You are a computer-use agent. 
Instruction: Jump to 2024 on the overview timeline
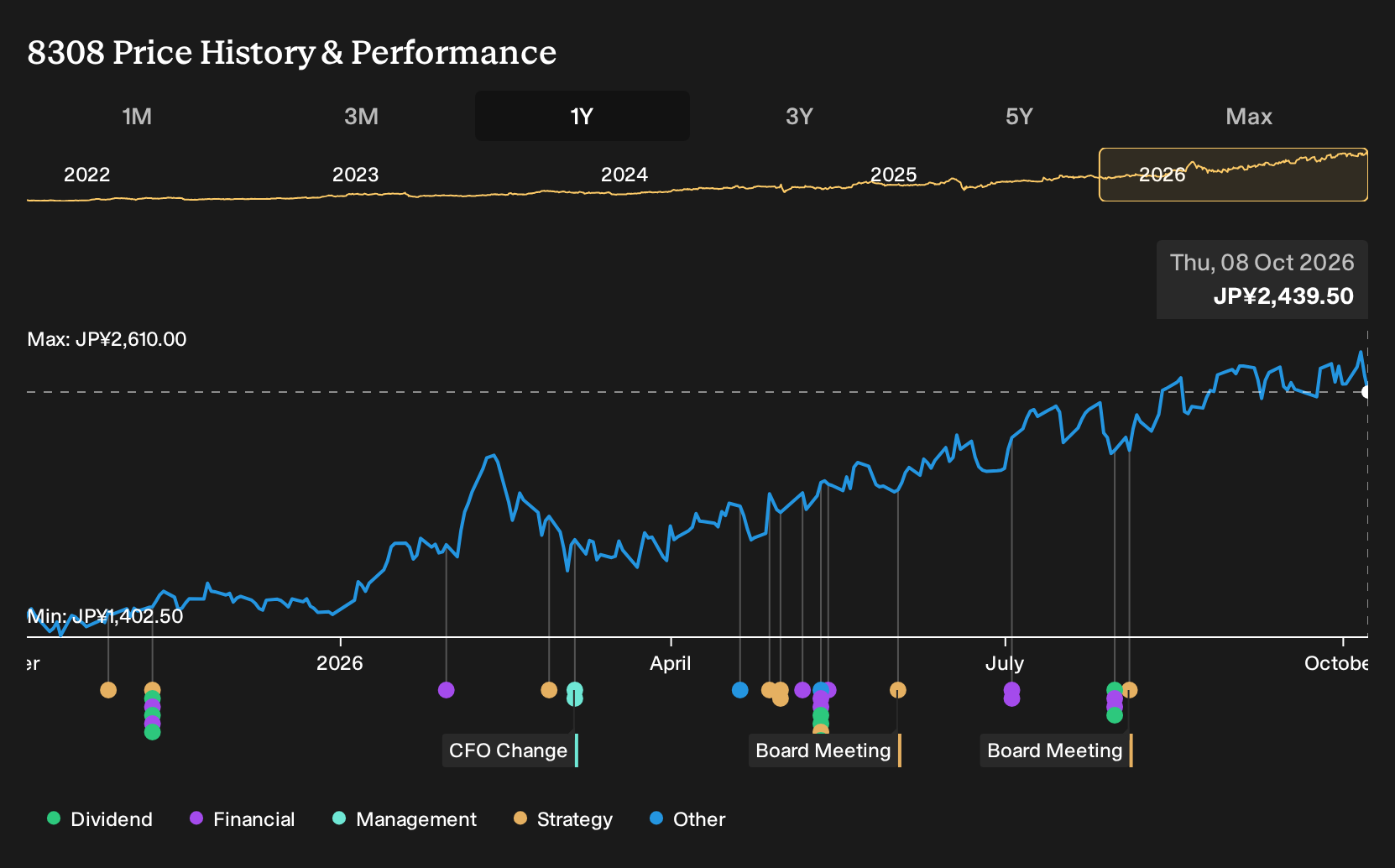point(624,175)
